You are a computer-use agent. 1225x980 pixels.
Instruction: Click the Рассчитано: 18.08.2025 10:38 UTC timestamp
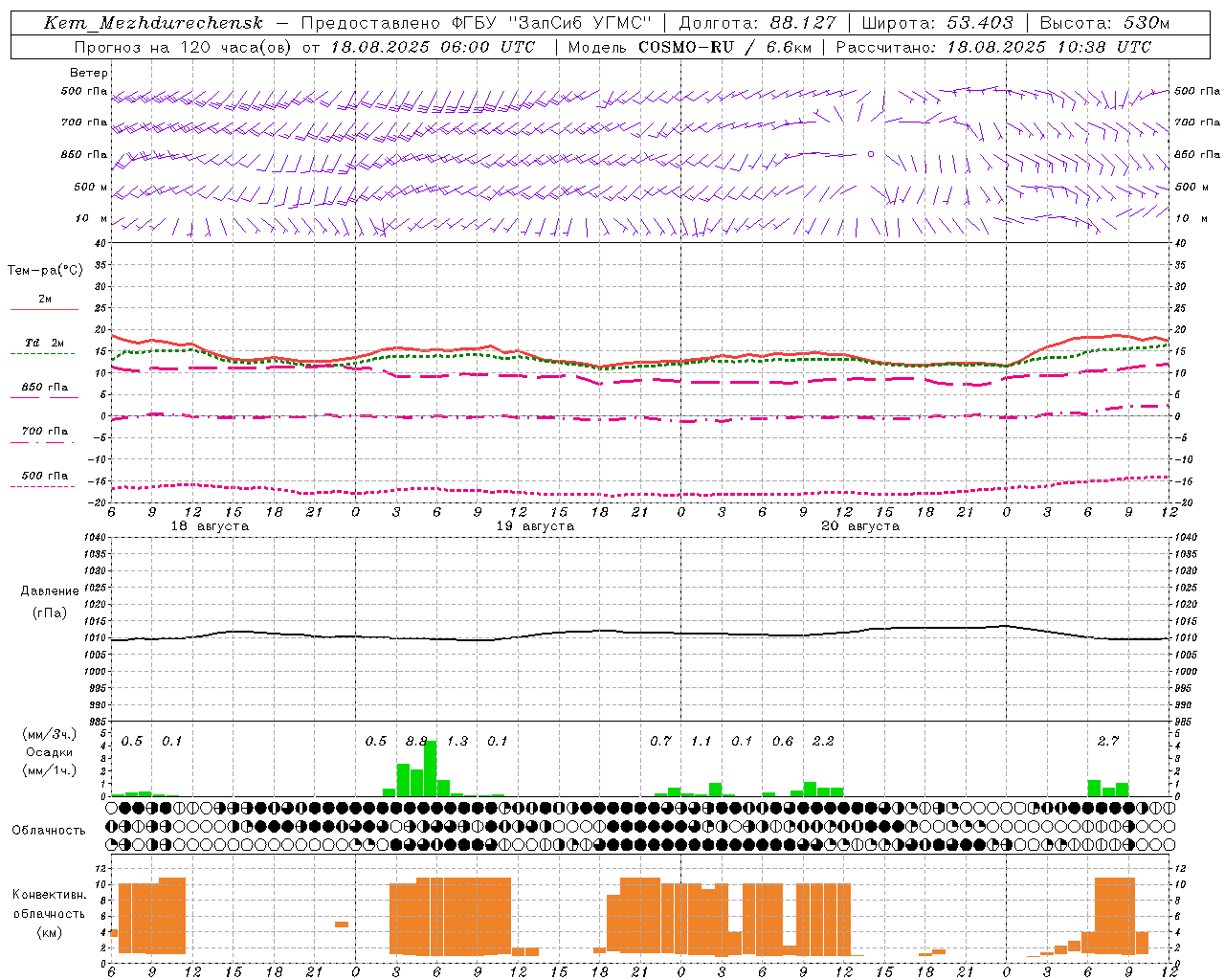coord(993,47)
